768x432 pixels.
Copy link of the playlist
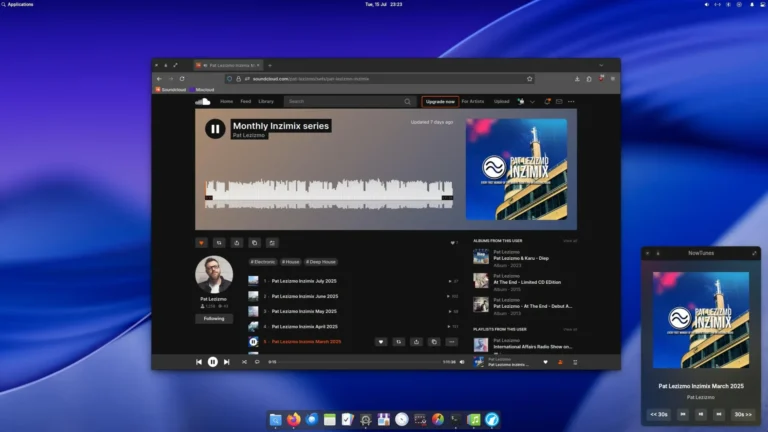(254, 243)
